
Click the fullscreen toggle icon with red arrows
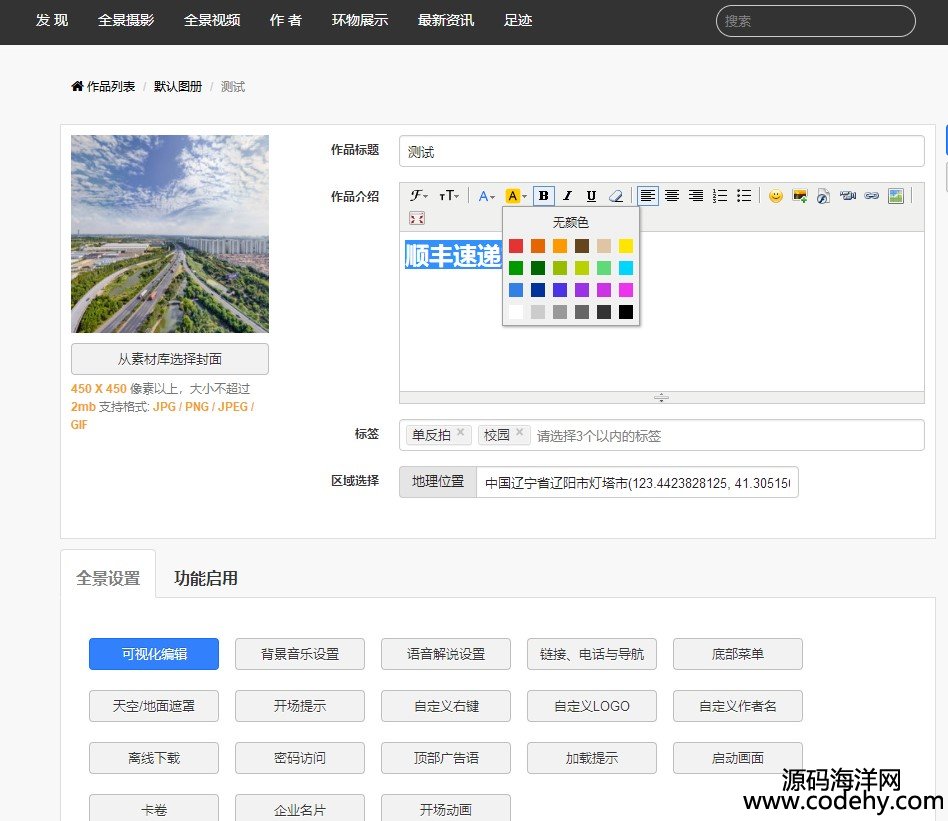coord(417,218)
